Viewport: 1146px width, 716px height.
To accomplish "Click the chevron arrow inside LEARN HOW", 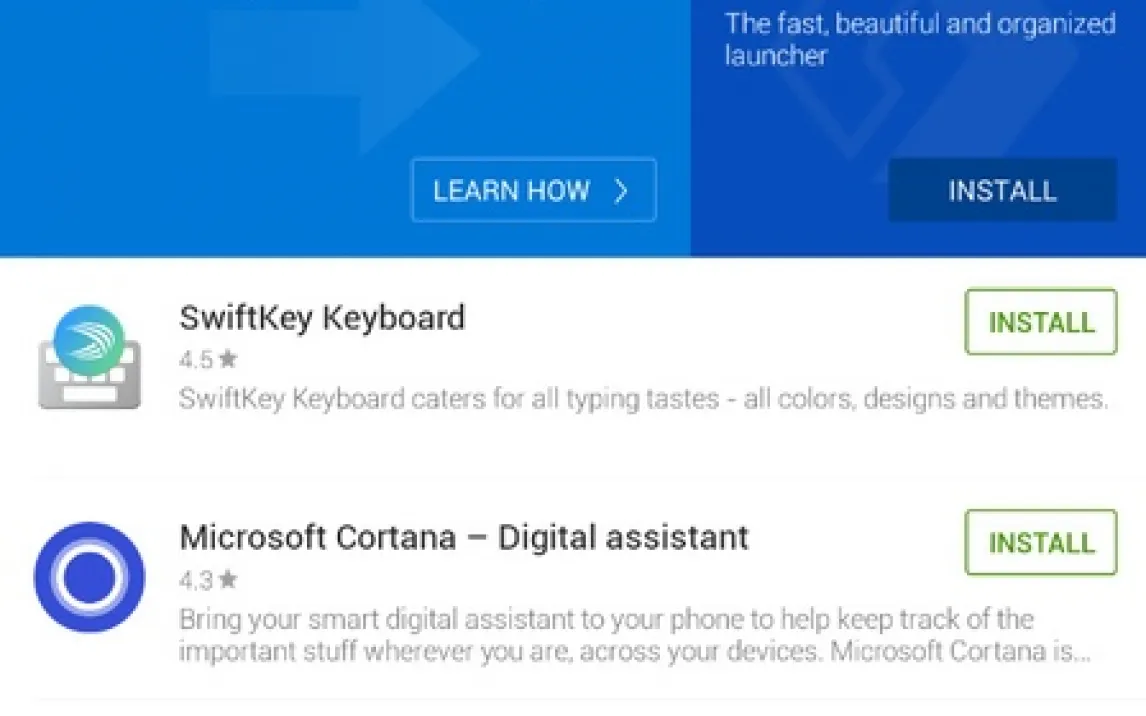I will [x=621, y=191].
